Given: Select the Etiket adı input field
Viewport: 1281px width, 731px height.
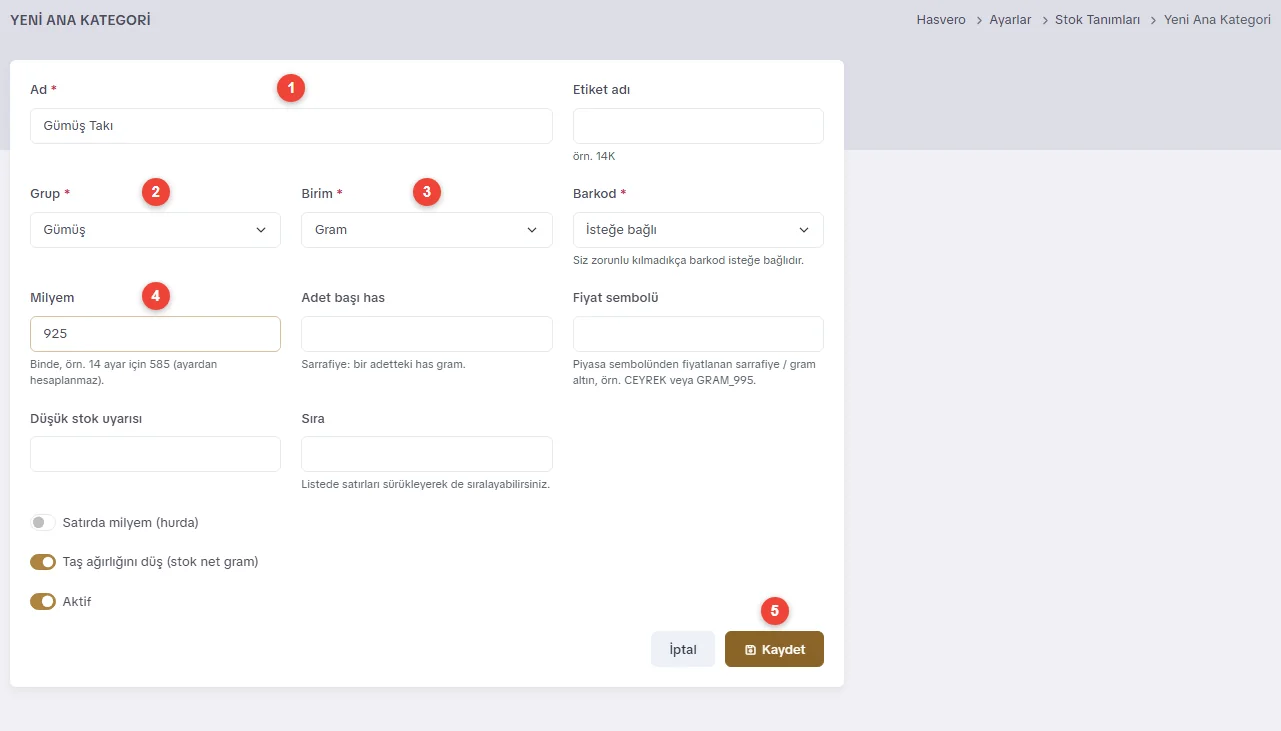Looking at the screenshot, I should (698, 126).
